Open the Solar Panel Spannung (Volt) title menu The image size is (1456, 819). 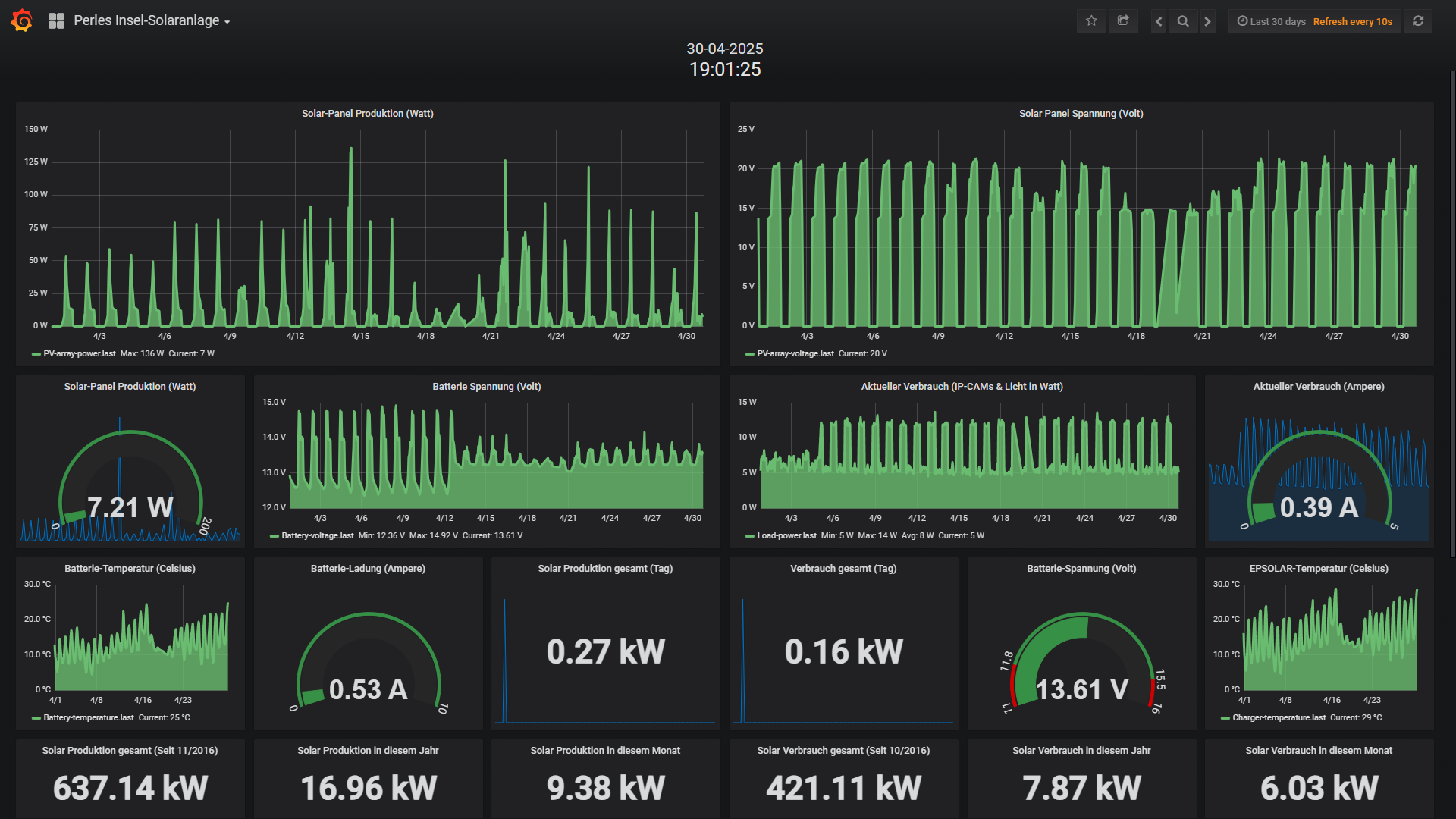1081,114
